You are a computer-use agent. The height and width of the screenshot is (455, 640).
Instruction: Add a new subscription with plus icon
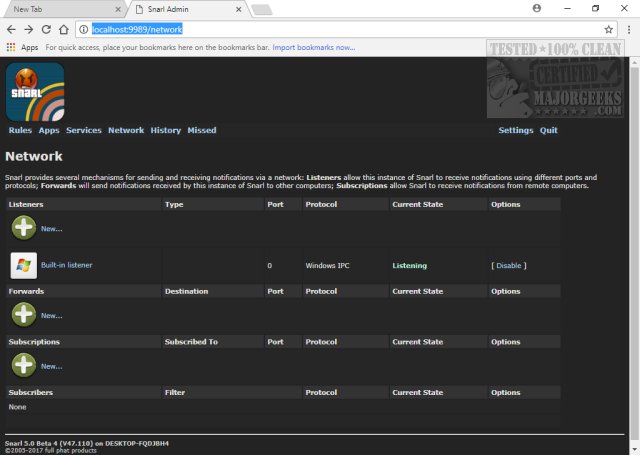click(24, 365)
